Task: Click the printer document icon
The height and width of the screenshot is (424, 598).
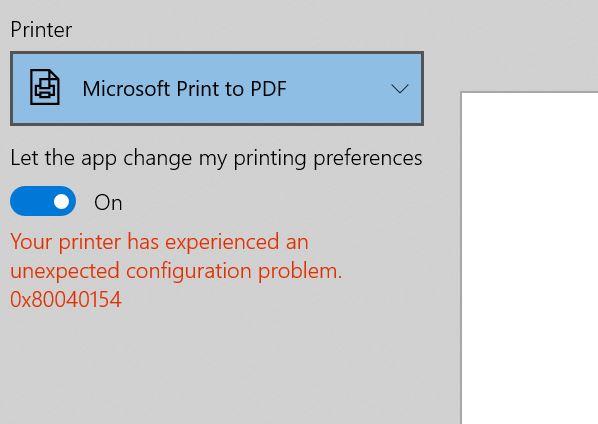Action: tap(45, 87)
